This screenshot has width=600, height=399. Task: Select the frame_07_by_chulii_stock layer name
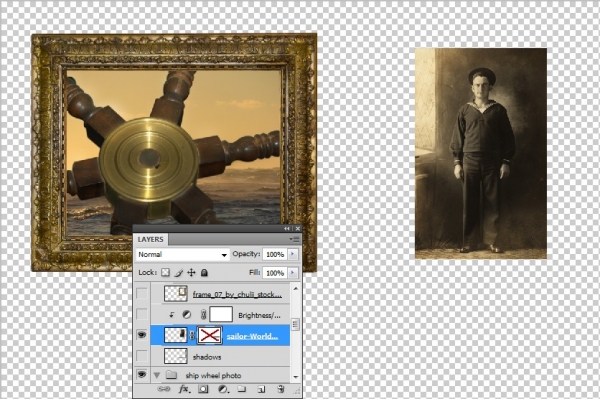click(237, 294)
